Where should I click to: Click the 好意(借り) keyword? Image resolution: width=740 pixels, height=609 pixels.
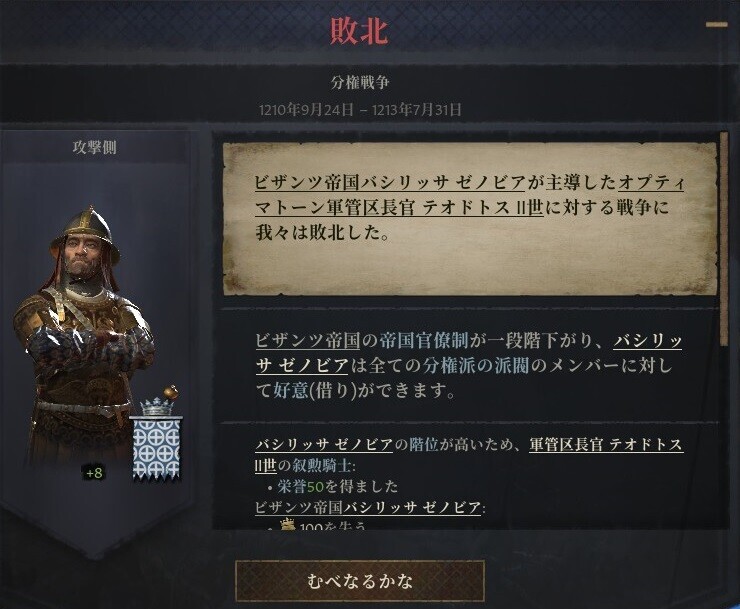point(315,390)
